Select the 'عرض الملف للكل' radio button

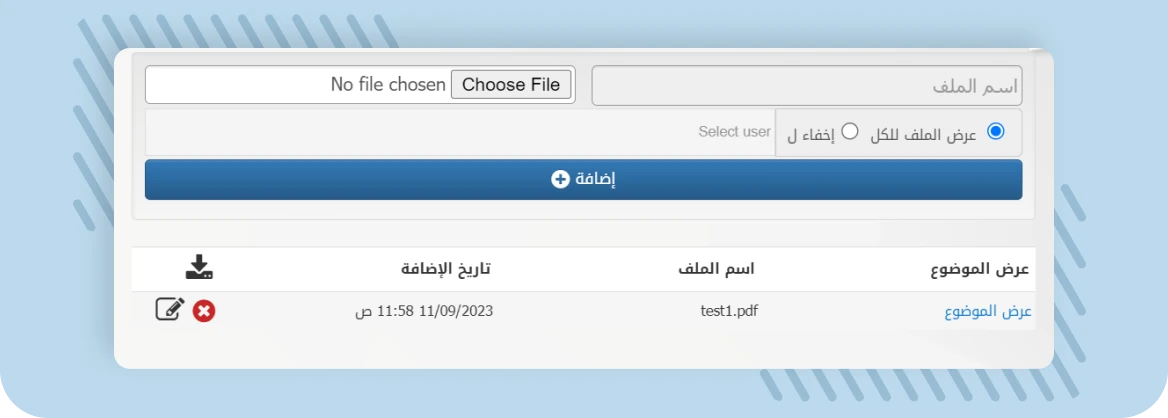pyautogui.click(x=995, y=131)
